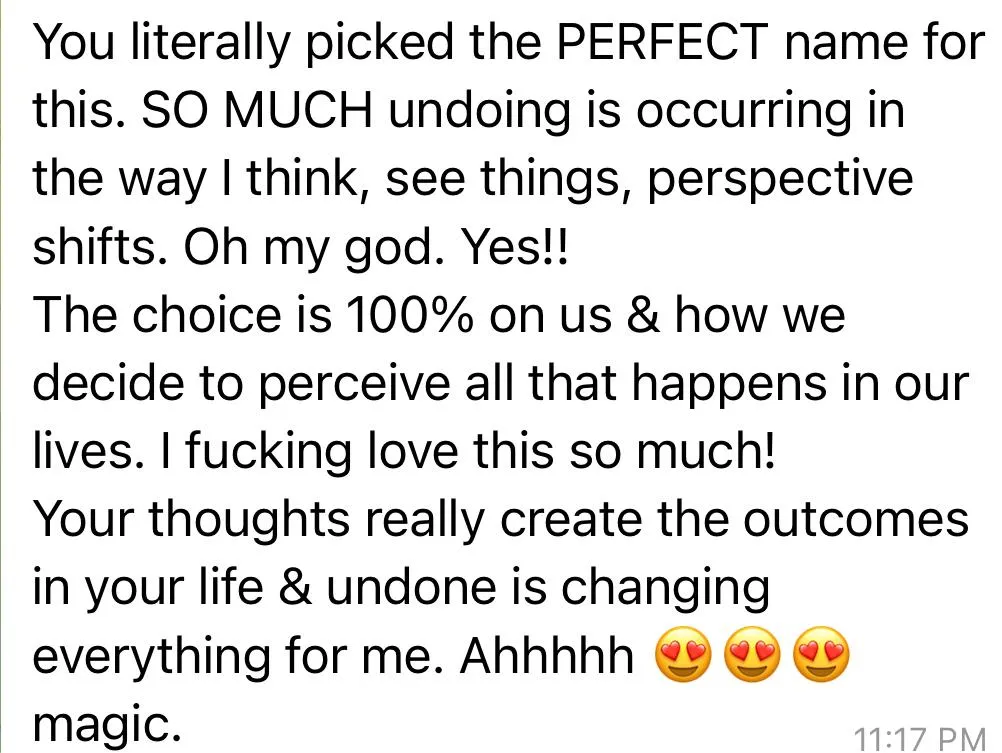Click the word 'thoughts'
Screen dimensions: 1002x753
click(250, 520)
